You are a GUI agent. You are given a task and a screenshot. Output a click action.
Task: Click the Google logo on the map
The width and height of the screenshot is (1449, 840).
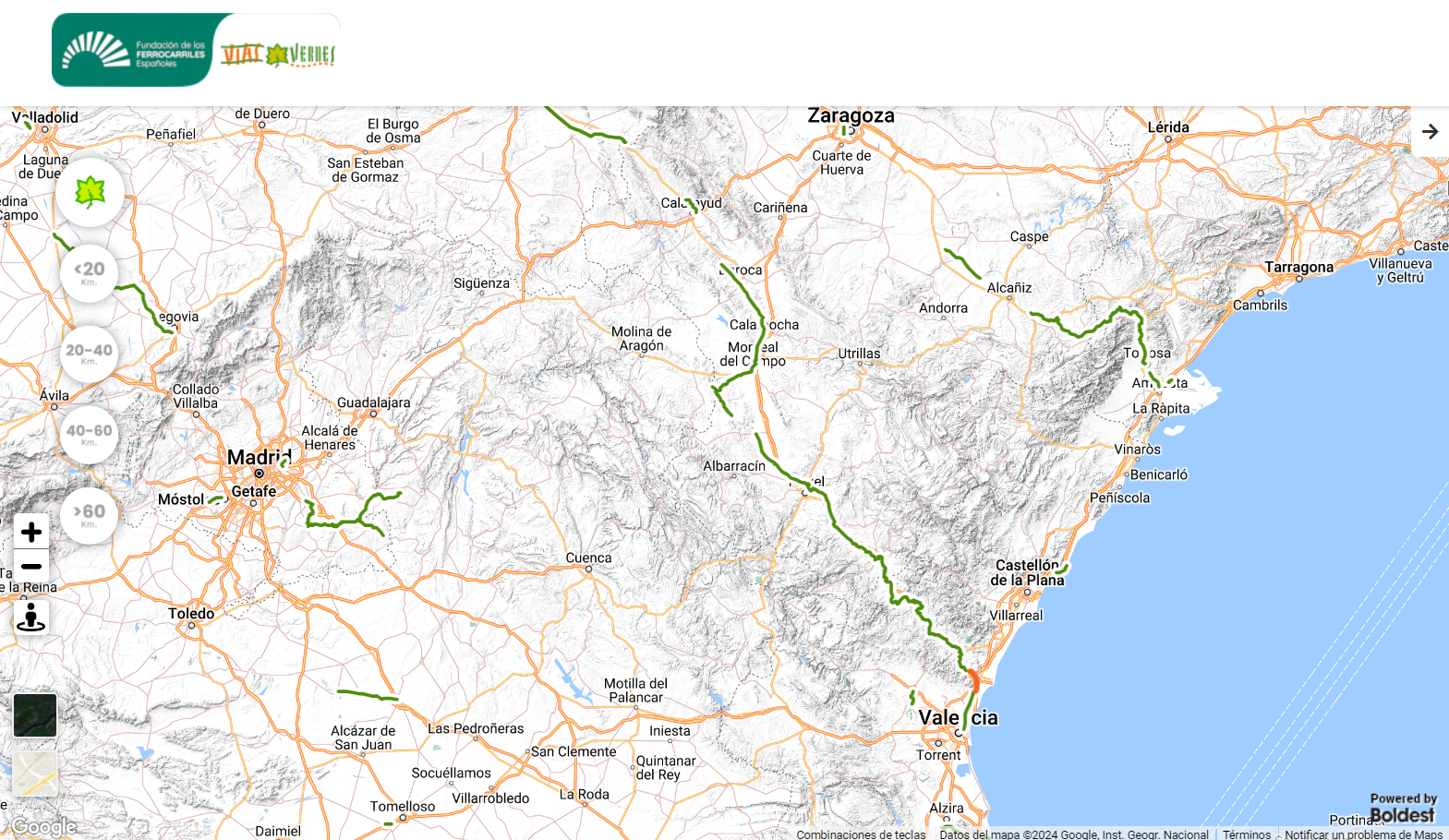[x=43, y=826]
